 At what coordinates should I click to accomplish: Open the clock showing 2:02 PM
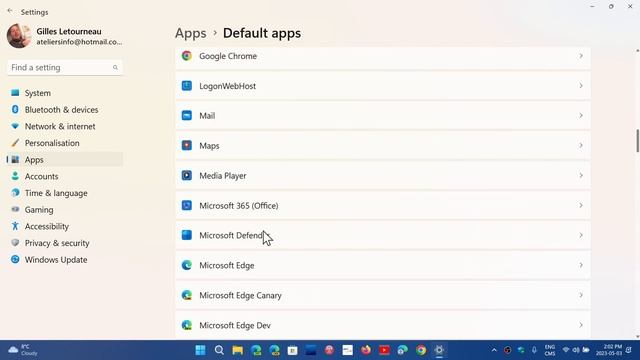[609, 350]
